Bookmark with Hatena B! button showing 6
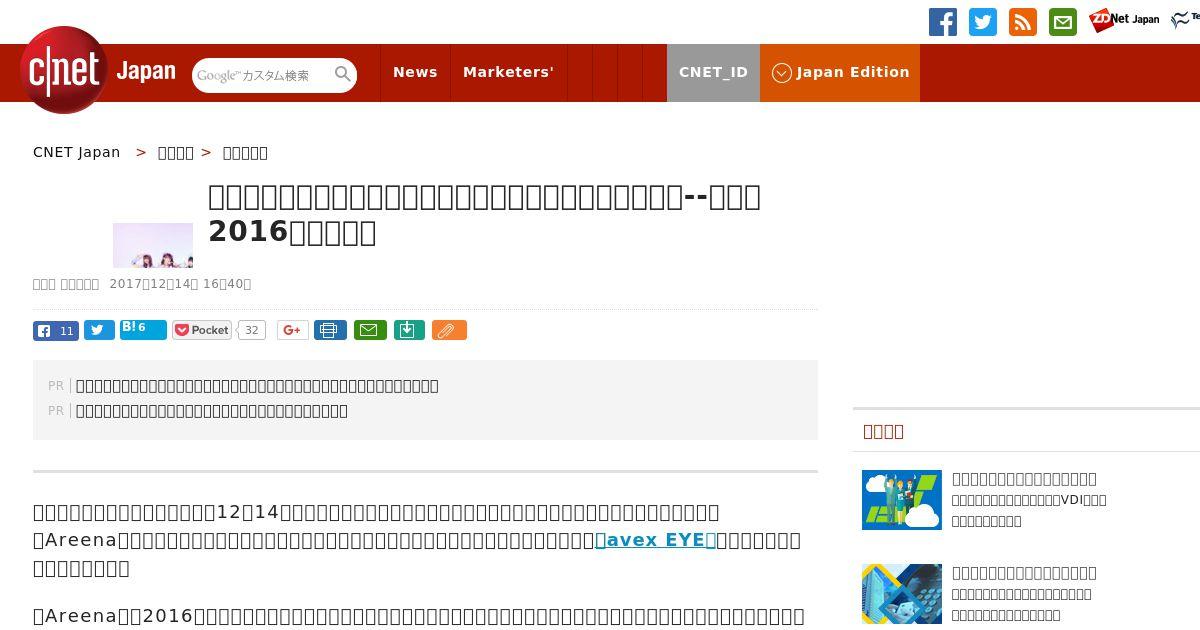Screen dimensions: 1200x630 143,329
